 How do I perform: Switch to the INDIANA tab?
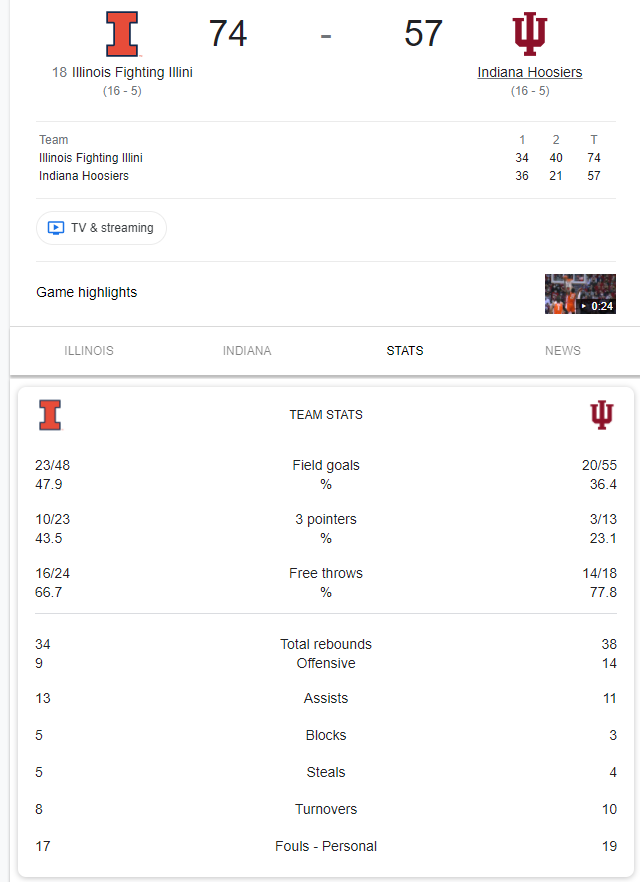click(247, 351)
